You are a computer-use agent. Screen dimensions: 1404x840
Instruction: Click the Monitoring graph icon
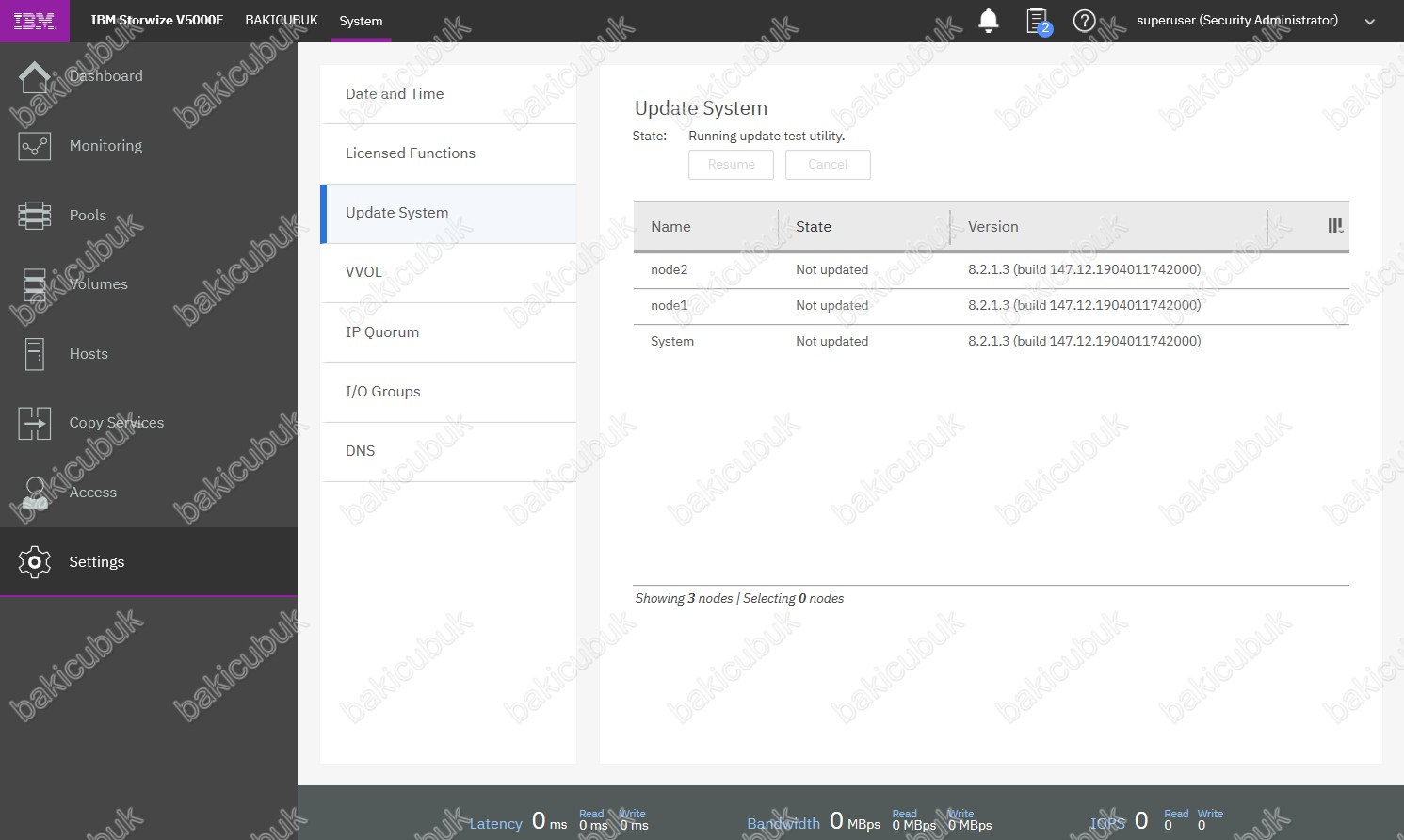[x=35, y=146]
